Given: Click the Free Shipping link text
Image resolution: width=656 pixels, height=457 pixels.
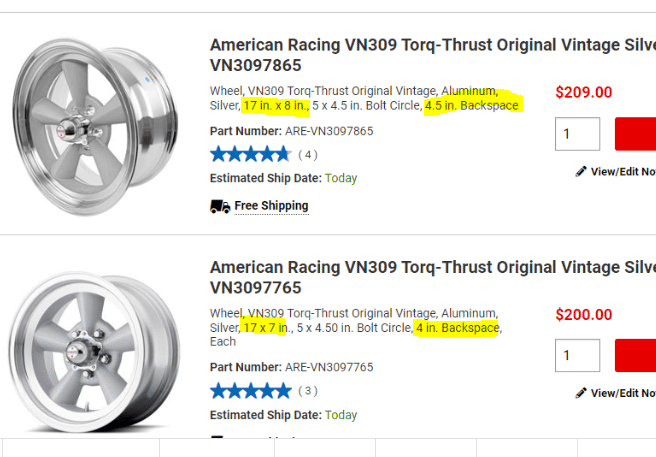Looking at the screenshot, I should pyautogui.click(x=271, y=206).
